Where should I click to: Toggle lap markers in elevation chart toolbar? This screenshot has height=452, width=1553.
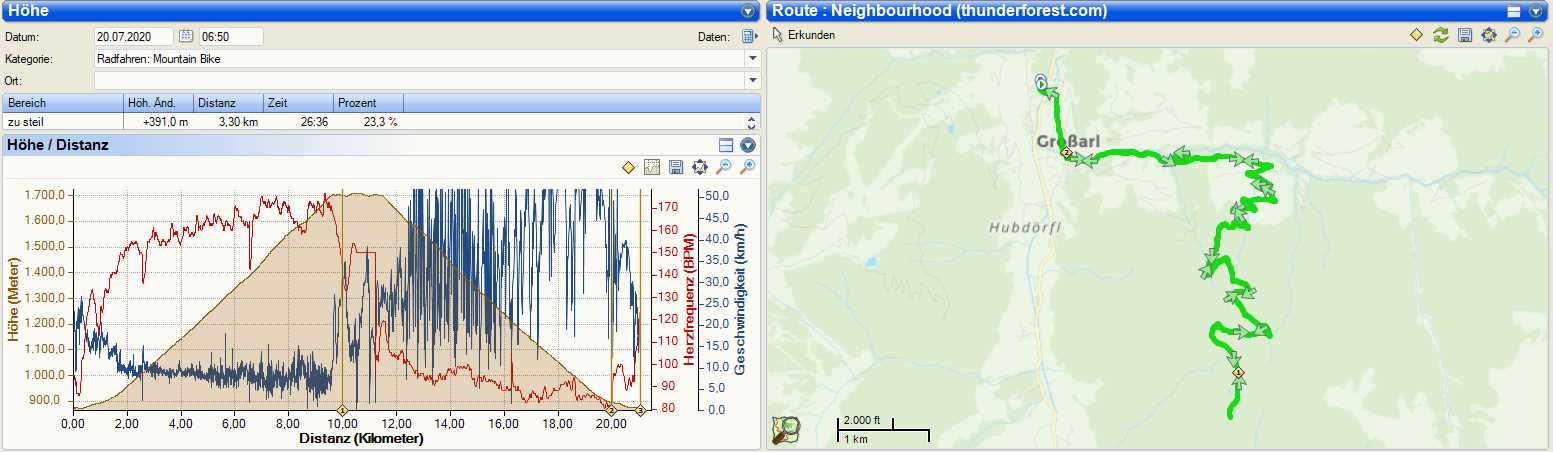628,167
